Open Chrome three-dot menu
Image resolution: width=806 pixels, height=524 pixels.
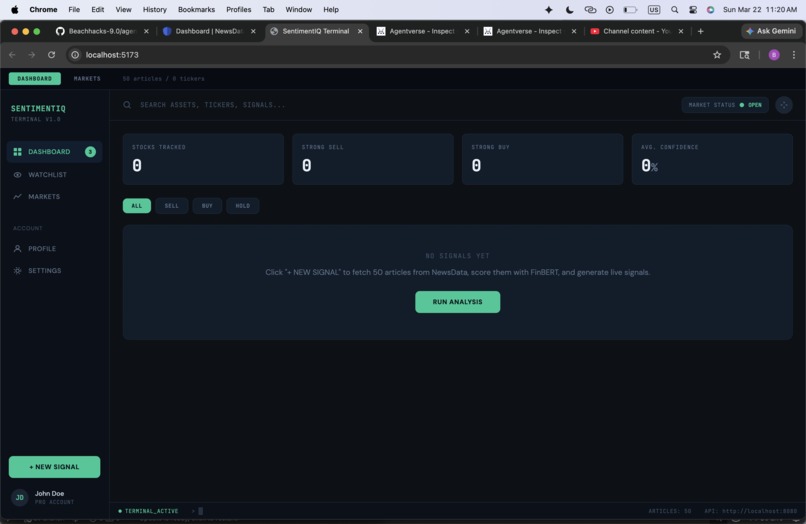[794, 55]
